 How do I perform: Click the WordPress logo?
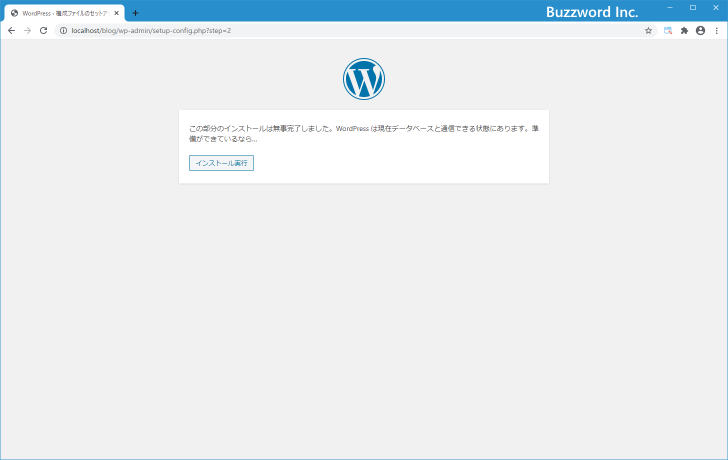(x=364, y=79)
